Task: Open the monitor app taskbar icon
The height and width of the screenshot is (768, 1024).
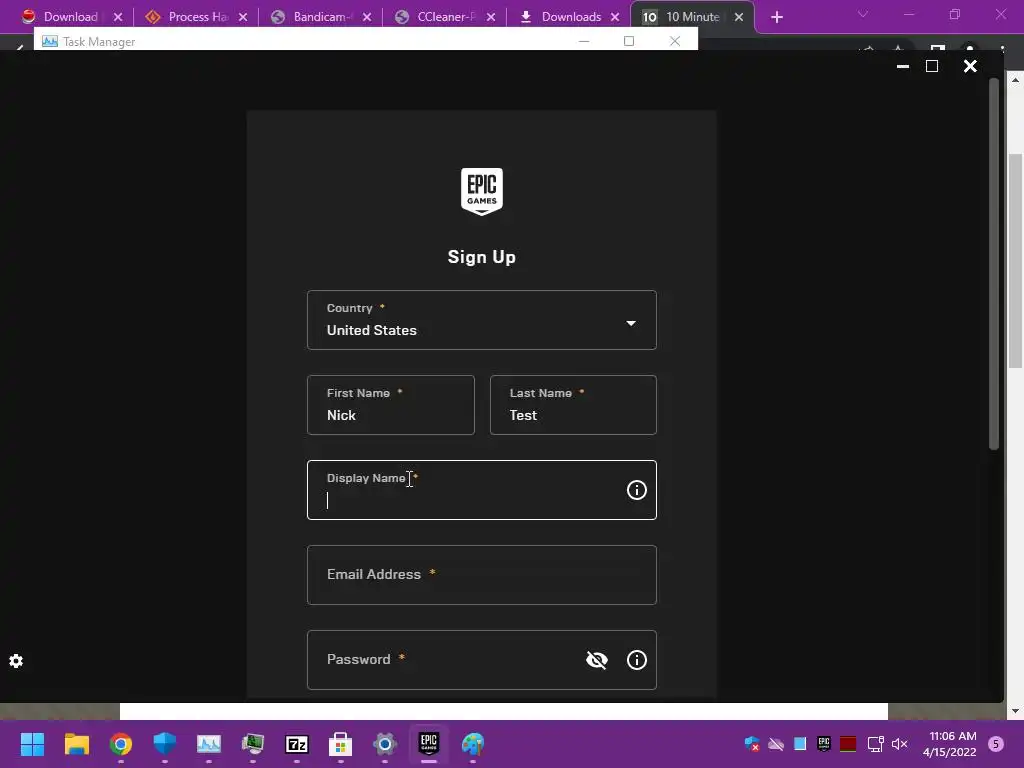Action: point(253,744)
